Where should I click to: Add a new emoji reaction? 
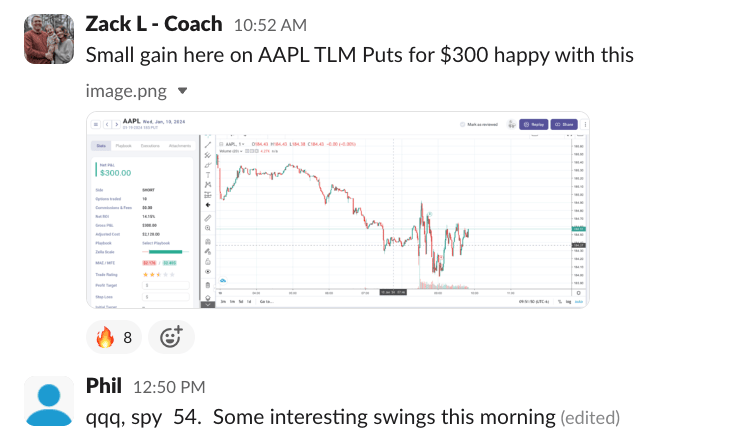(171, 337)
